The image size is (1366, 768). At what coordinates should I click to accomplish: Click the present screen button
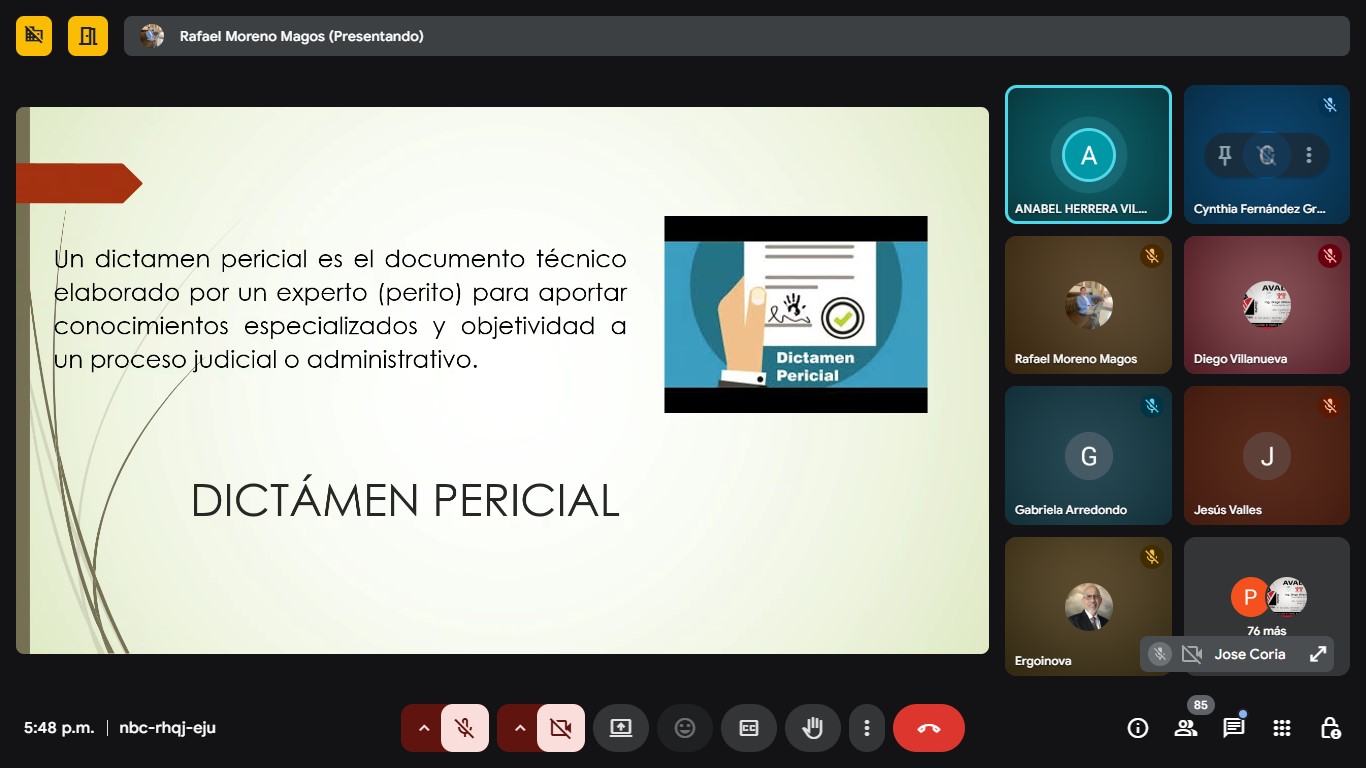pyautogui.click(x=621, y=728)
